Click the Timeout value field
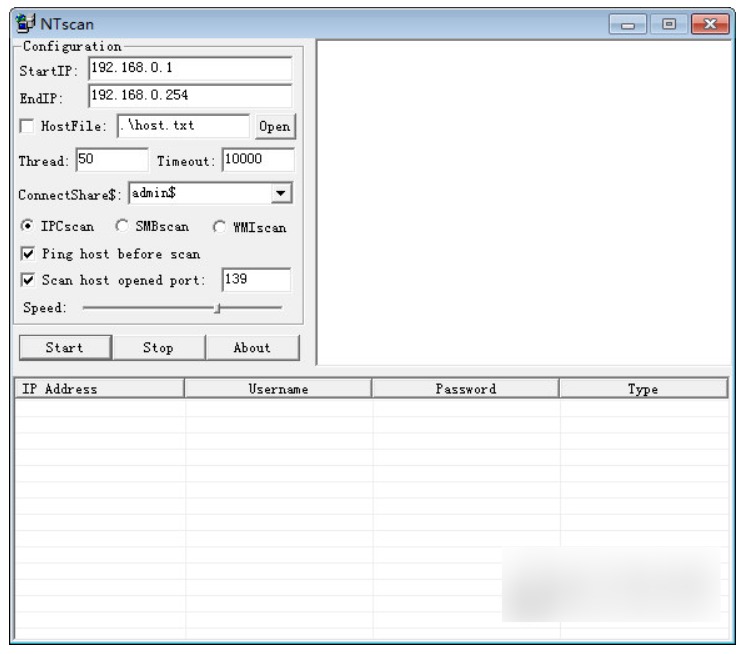The height and width of the screenshot is (654, 749). [x=258, y=160]
